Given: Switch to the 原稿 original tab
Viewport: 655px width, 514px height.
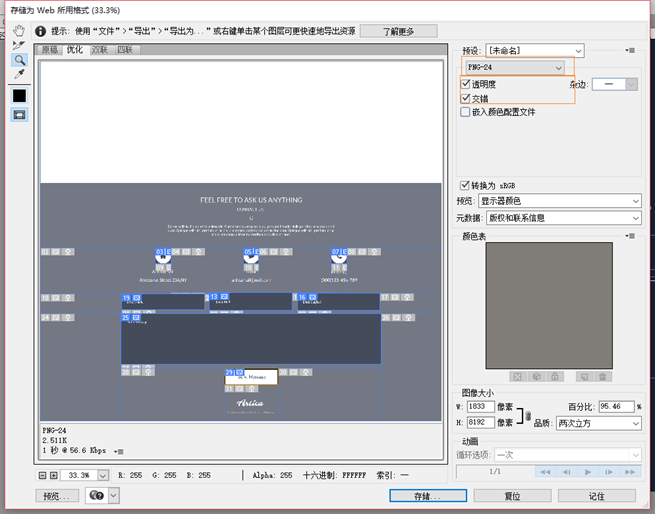Looking at the screenshot, I should click(x=50, y=49).
